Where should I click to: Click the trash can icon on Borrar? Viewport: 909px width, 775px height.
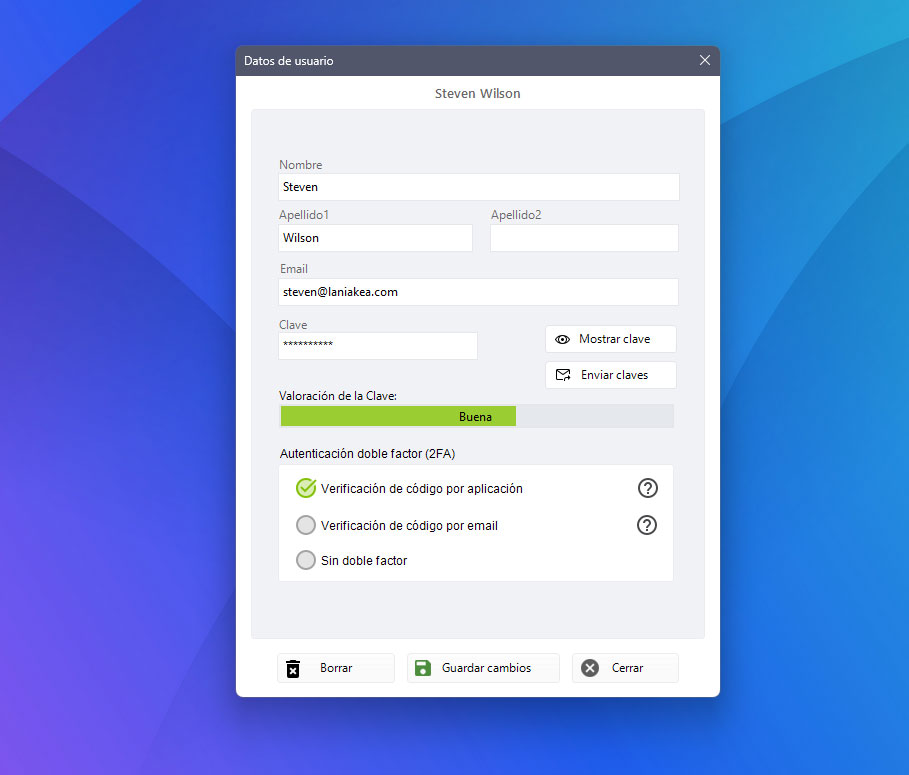click(293, 668)
